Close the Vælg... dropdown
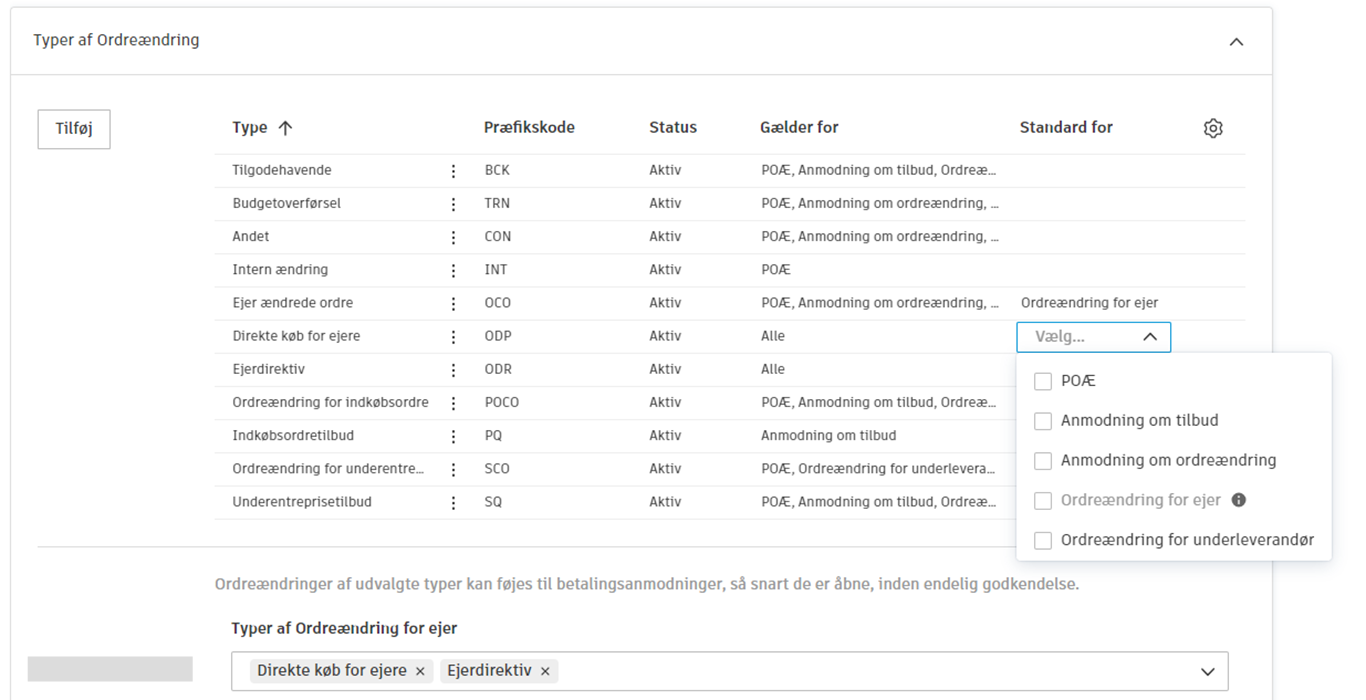1366x700 pixels. 1149,337
